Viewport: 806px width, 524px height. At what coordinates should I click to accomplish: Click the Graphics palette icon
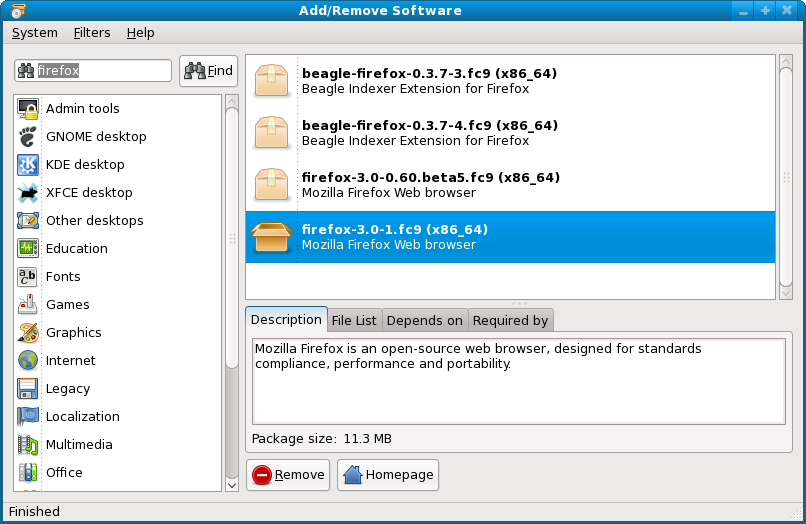28,333
